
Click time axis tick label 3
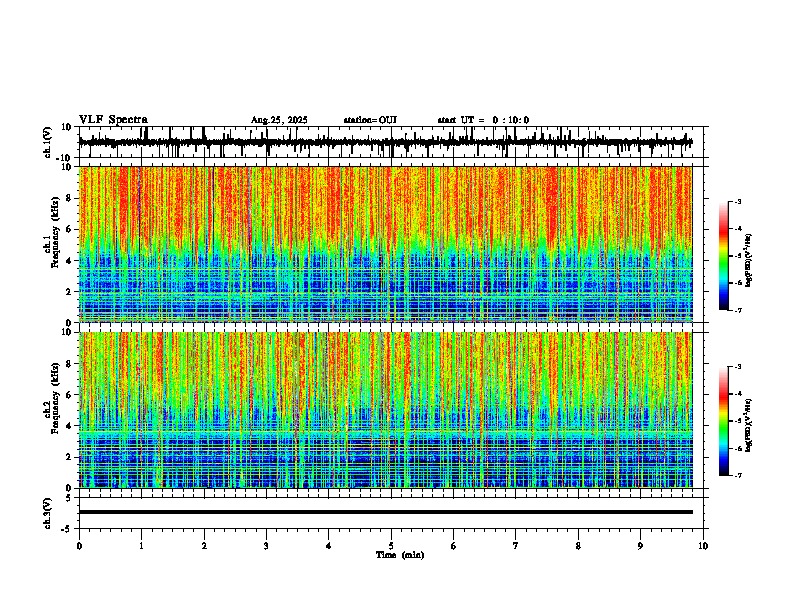click(x=266, y=546)
